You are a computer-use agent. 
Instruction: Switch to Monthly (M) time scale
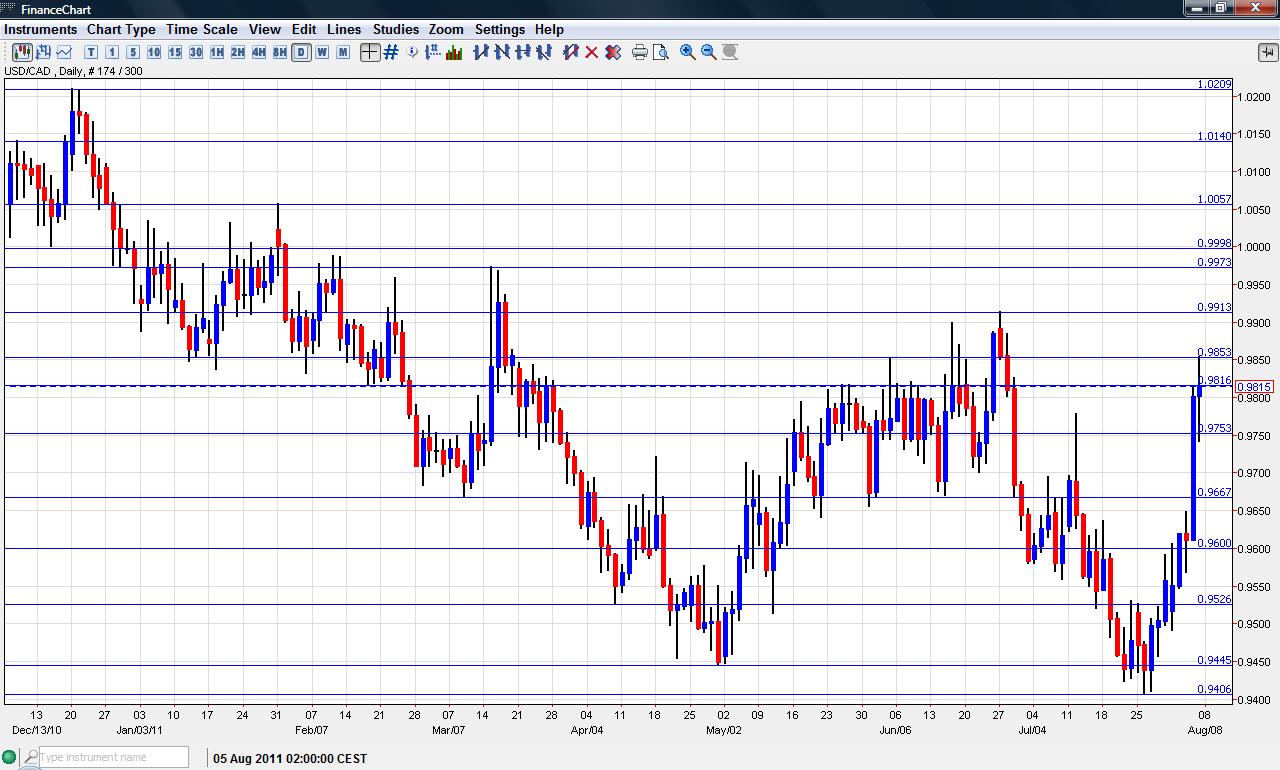[x=343, y=52]
